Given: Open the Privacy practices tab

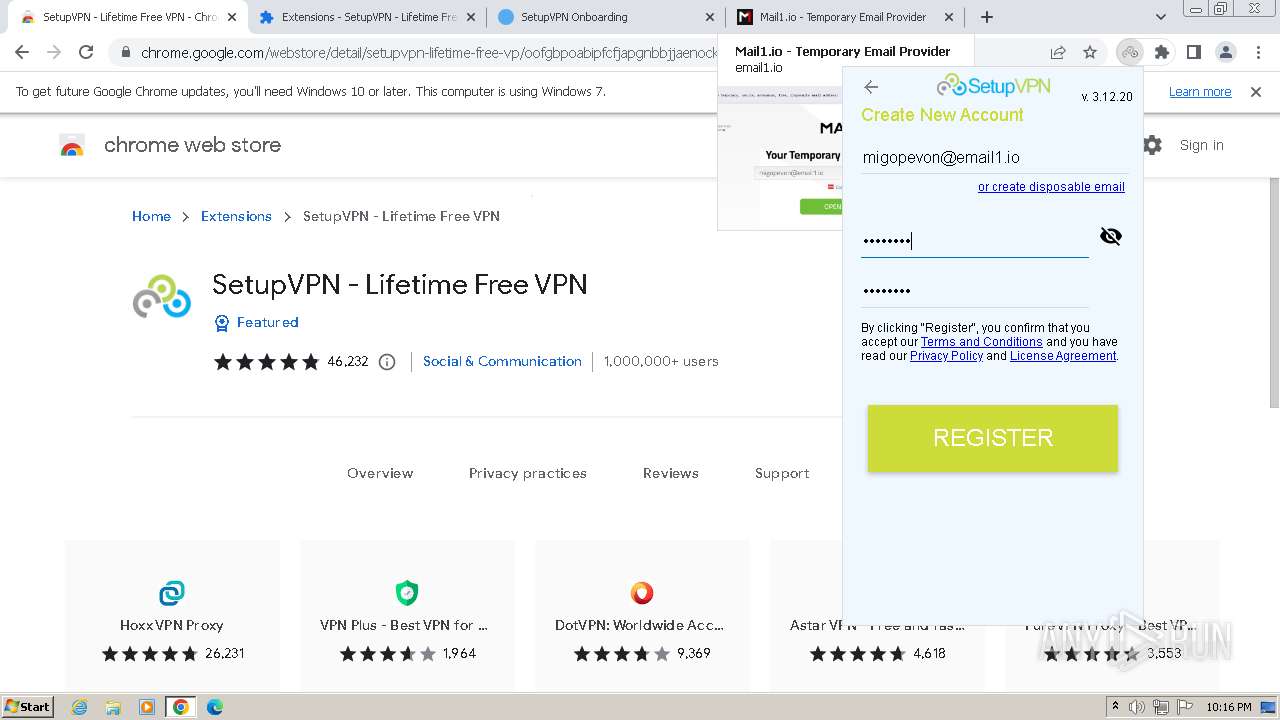Looking at the screenshot, I should pos(527,473).
